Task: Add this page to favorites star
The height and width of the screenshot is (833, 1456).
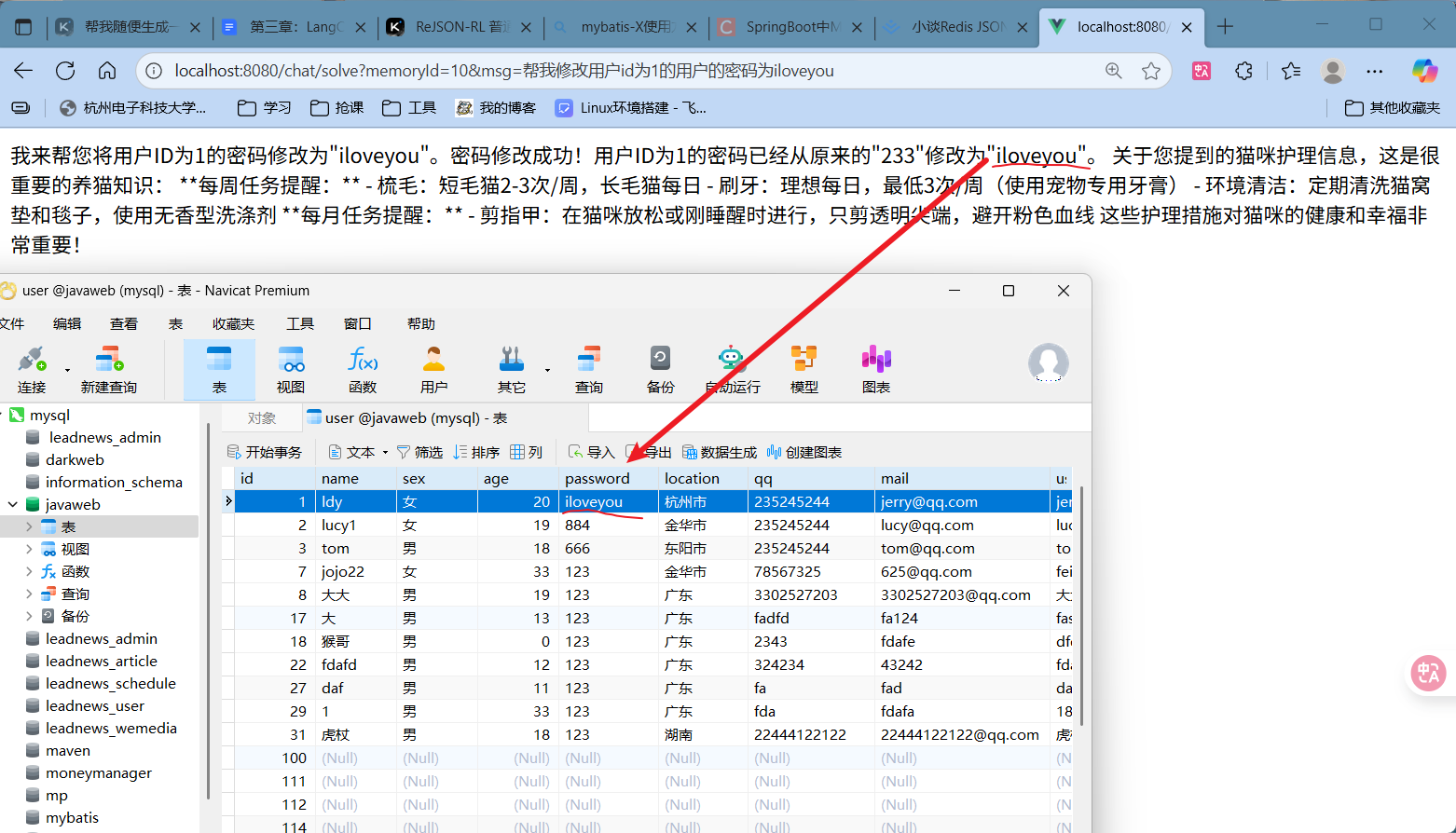Action: 1151,71
